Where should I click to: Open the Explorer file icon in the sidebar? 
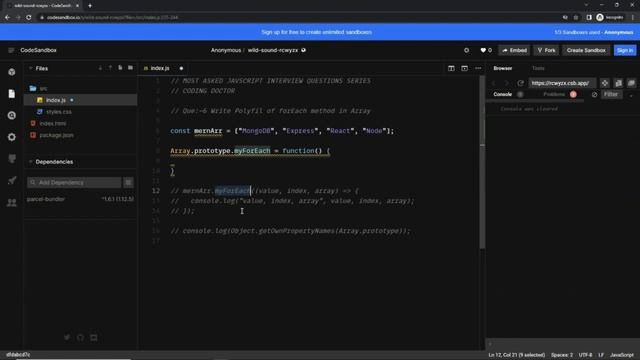point(12,94)
